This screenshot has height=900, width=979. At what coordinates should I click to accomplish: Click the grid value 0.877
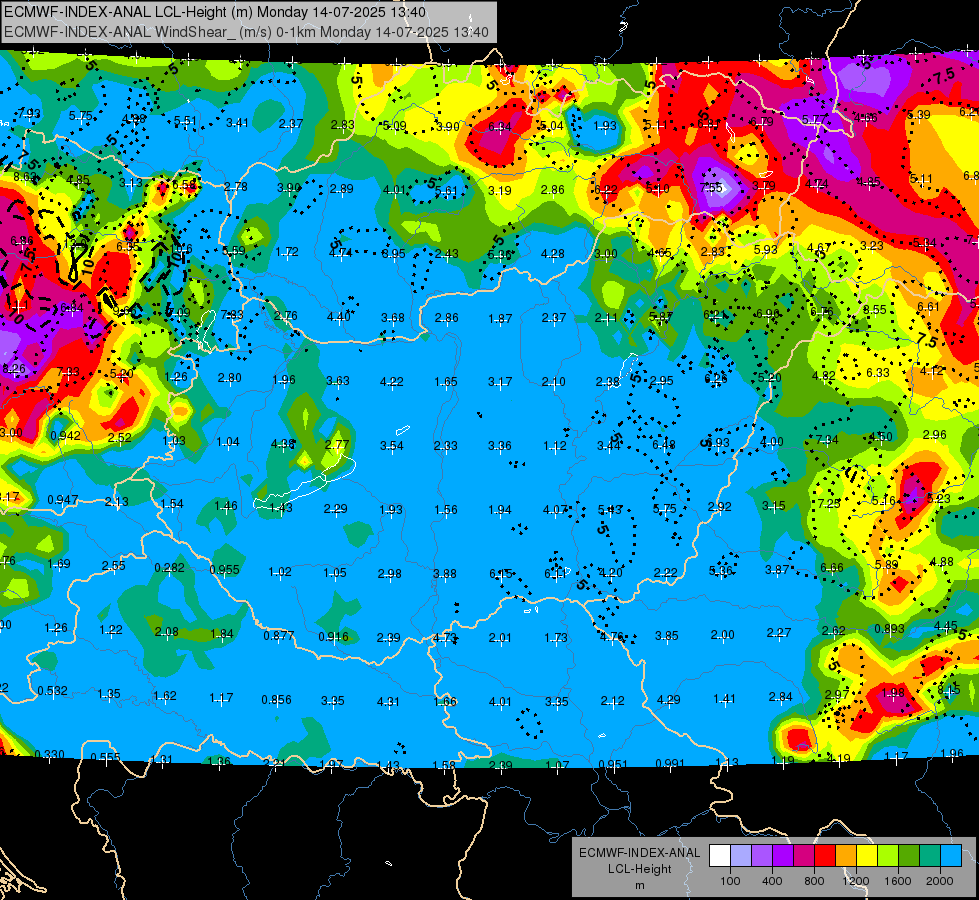point(278,635)
